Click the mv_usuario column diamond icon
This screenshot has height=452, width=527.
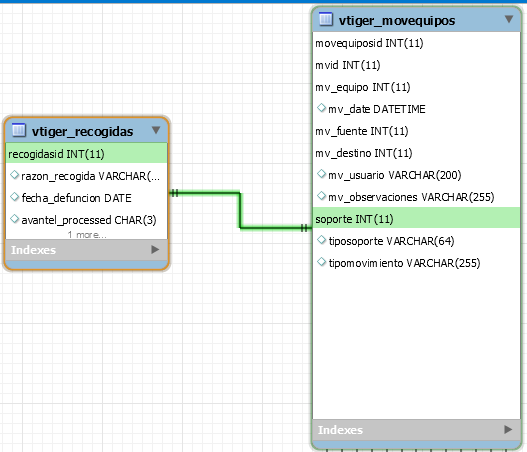[x=322, y=174]
